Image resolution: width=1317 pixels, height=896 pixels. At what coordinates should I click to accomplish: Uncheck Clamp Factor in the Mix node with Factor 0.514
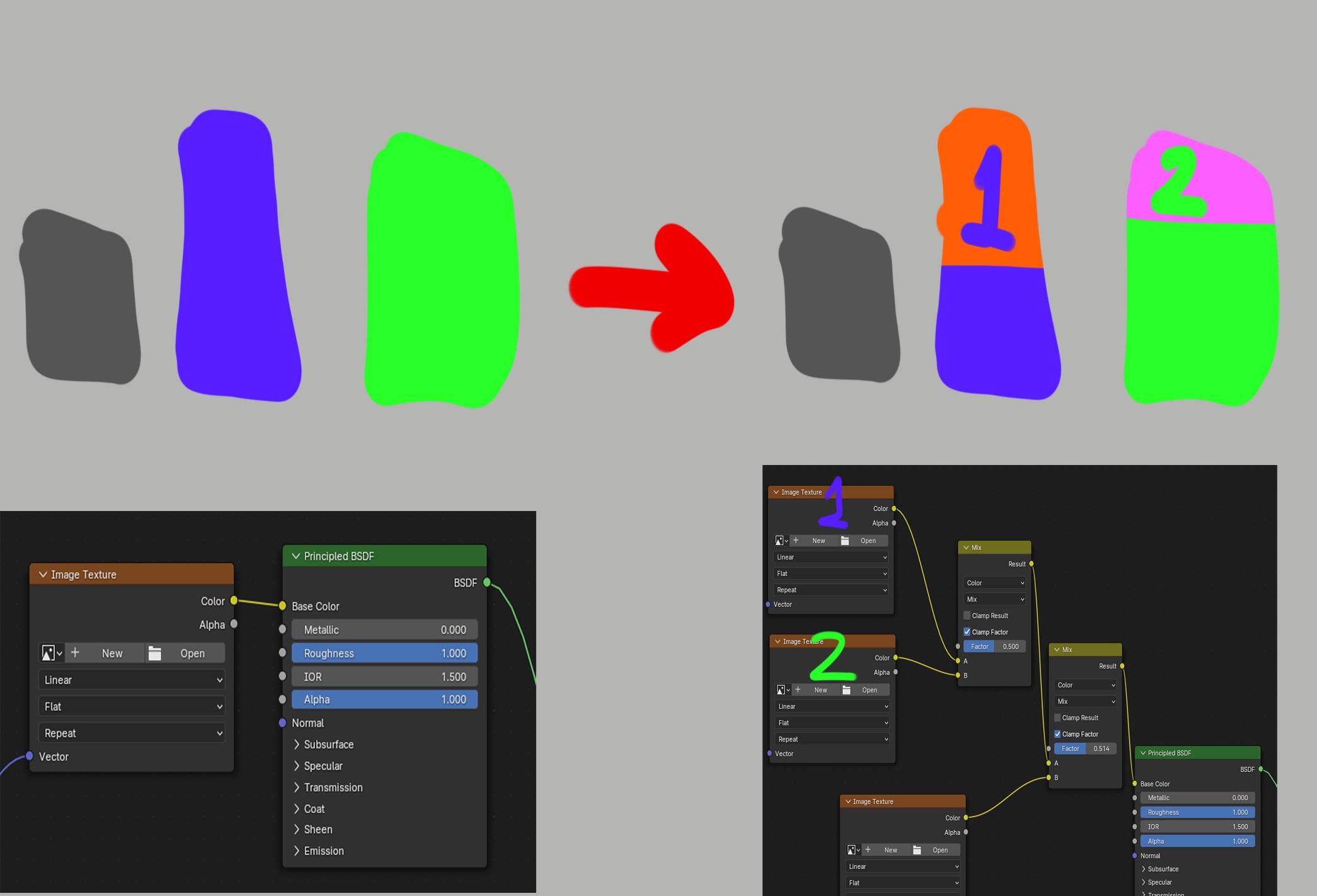pyautogui.click(x=1058, y=734)
